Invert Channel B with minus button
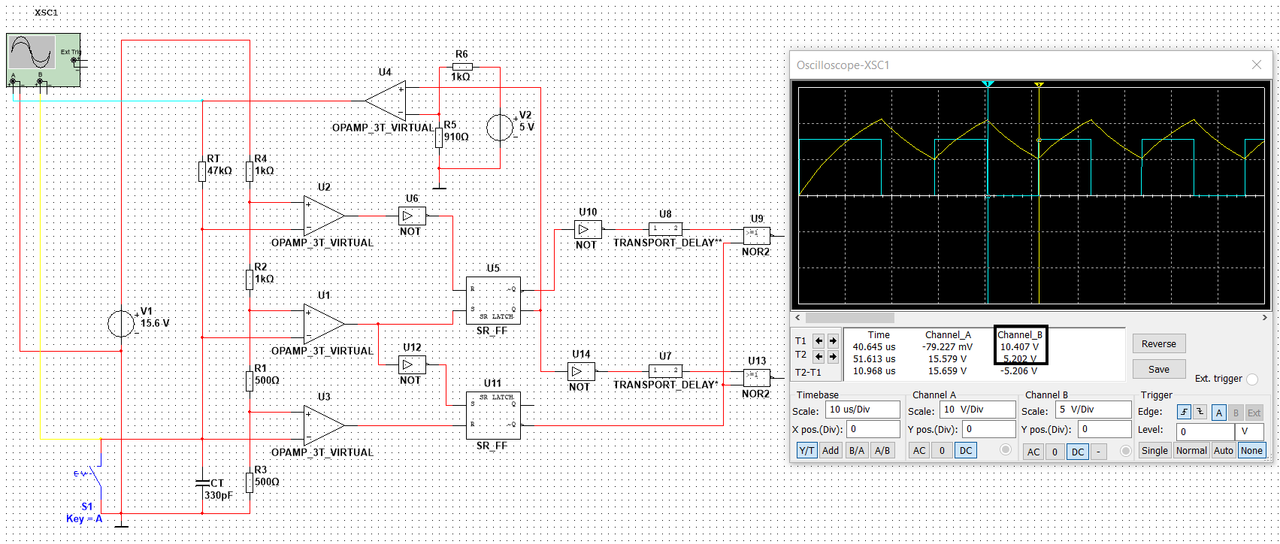 1099,451
